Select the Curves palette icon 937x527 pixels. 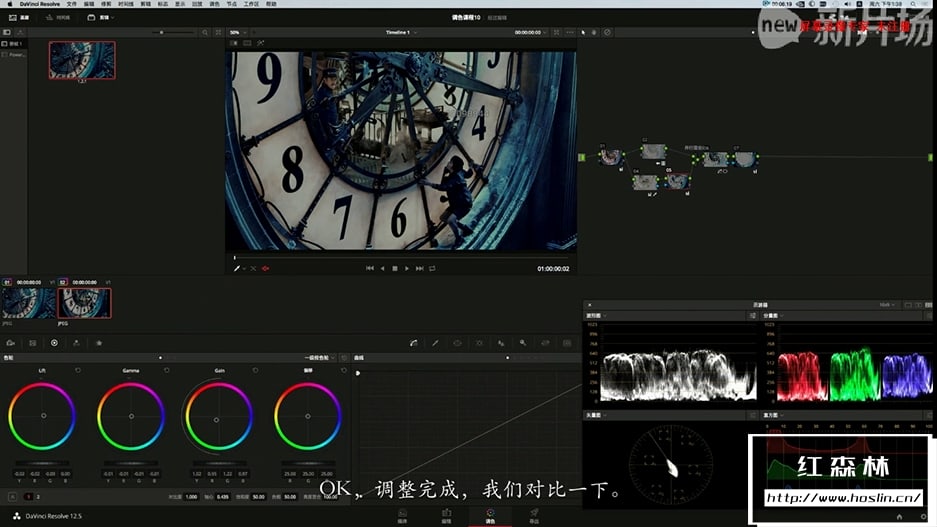coord(414,343)
